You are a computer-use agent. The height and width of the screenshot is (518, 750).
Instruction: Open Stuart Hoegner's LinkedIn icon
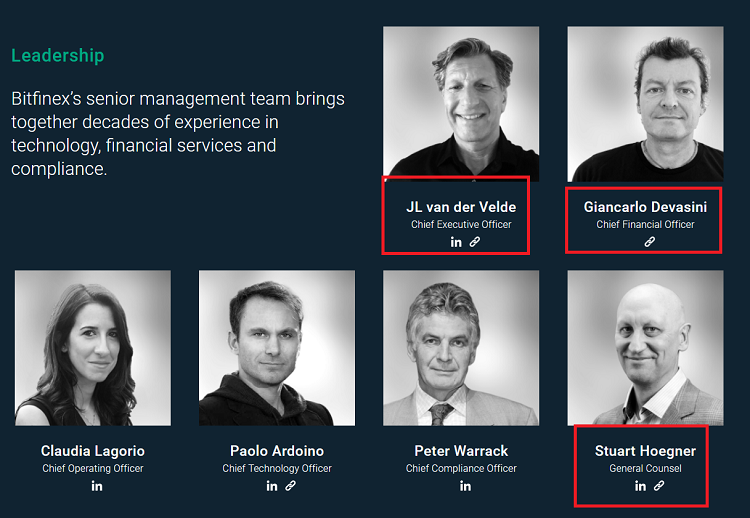click(641, 486)
